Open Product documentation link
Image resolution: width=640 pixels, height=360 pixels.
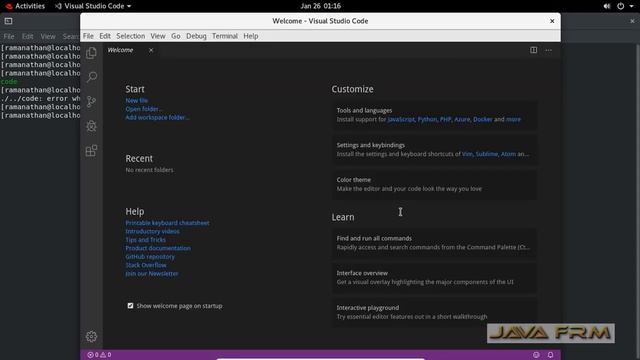click(158, 248)
